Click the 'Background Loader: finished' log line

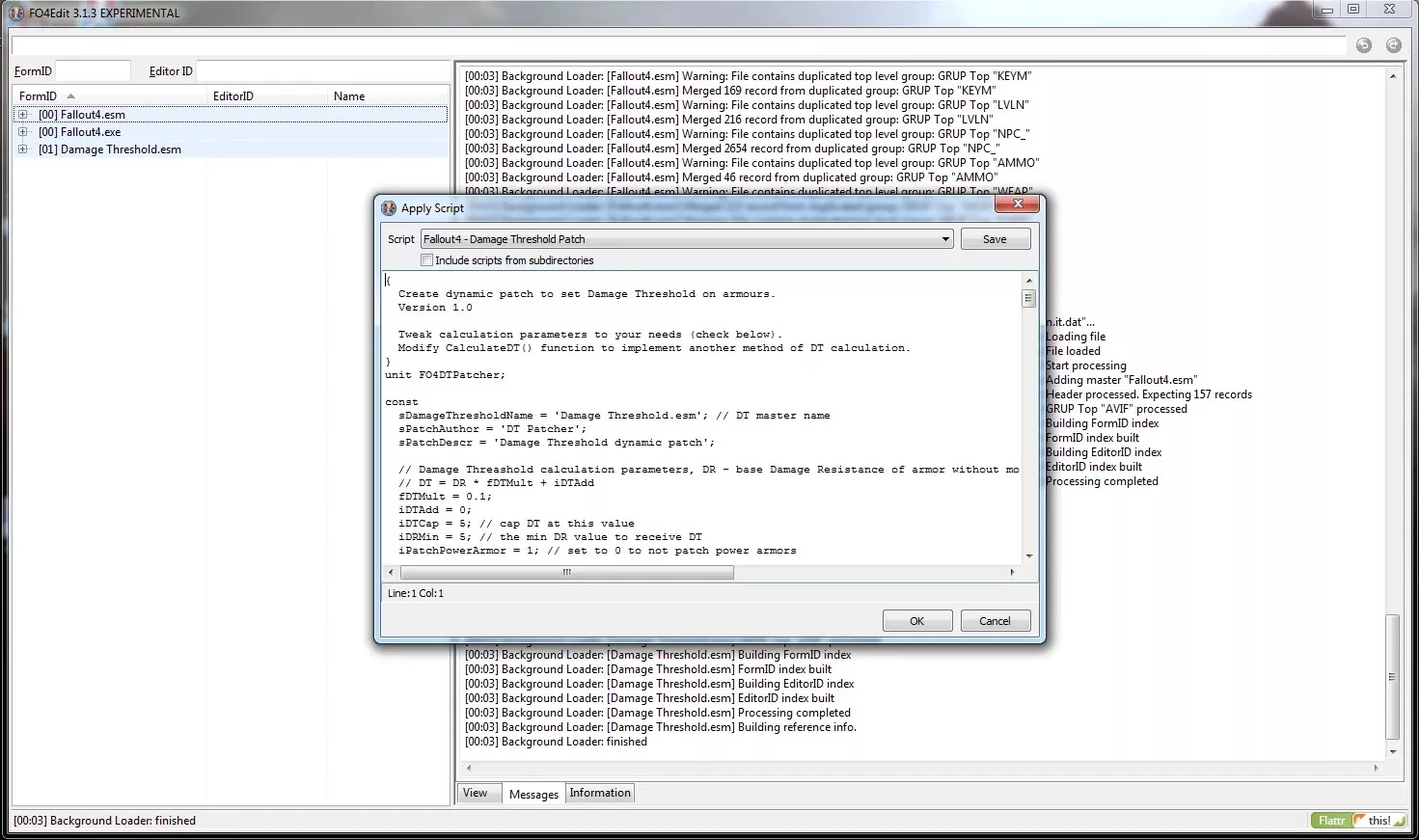pos(556,742)
